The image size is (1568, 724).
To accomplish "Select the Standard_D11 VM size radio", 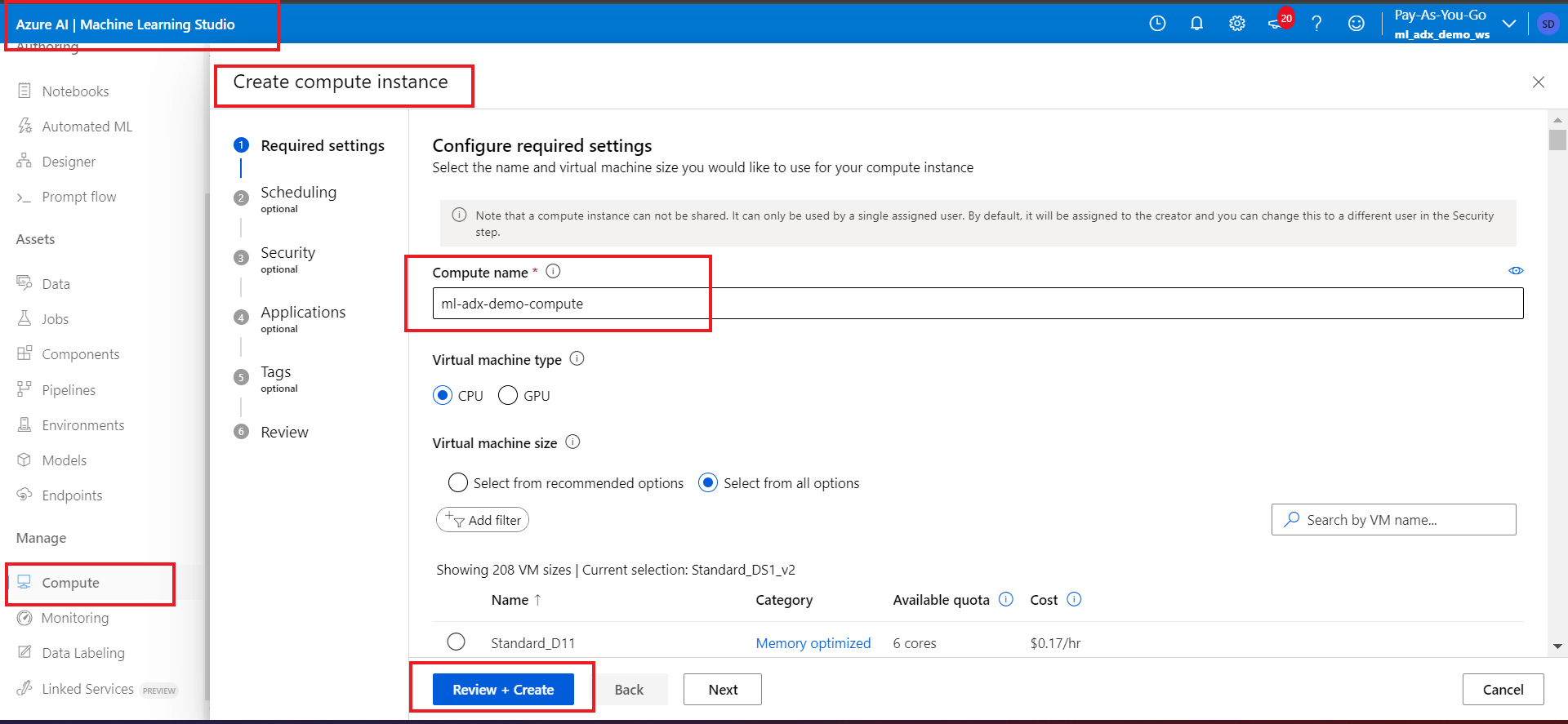I will (457, 642).
